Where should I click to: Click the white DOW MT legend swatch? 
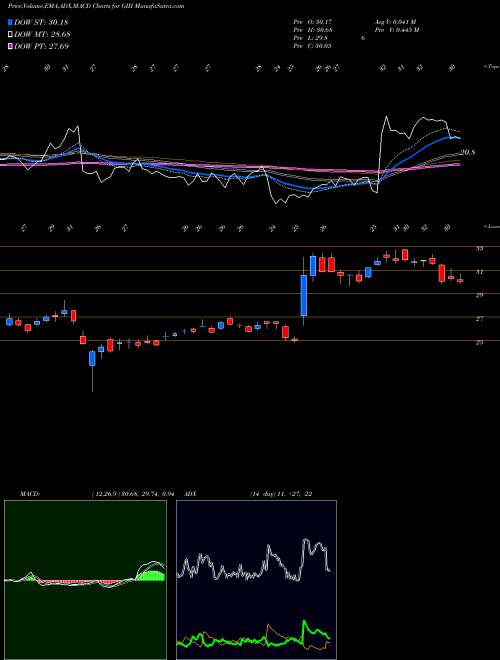[x=11, y=34]
